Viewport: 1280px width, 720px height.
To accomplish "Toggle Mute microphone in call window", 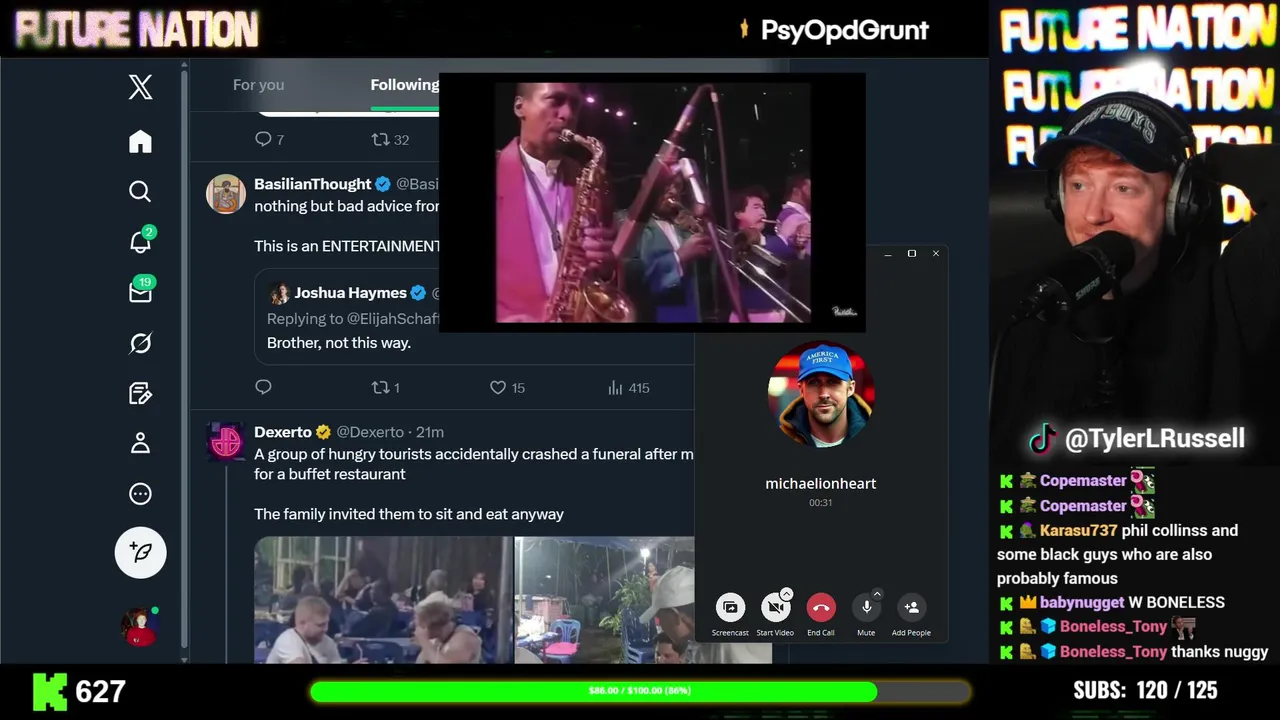I will pyautogui.click(x=866, y=607).
